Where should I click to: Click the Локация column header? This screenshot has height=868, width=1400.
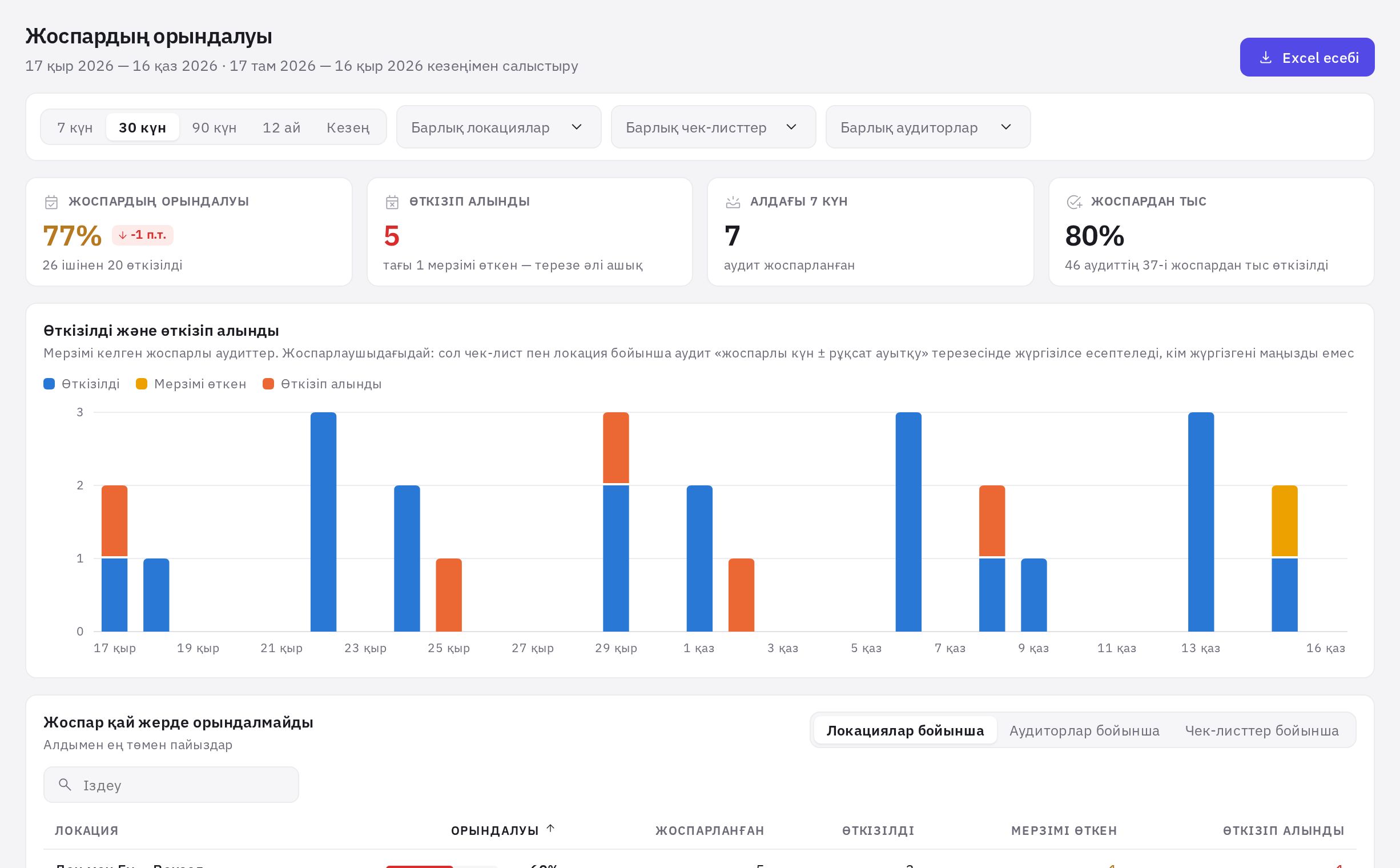click(87, 831)
